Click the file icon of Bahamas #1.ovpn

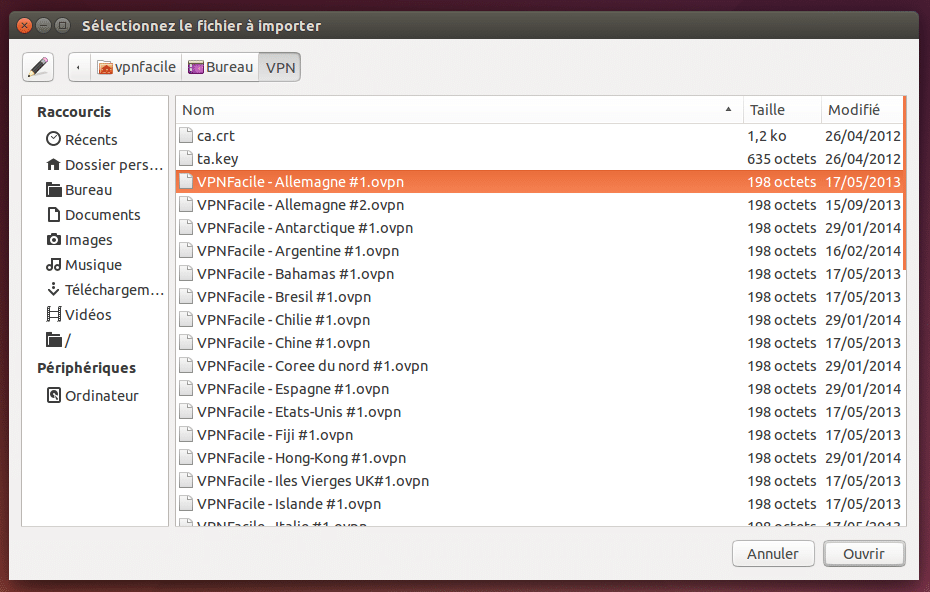(186, 273)
